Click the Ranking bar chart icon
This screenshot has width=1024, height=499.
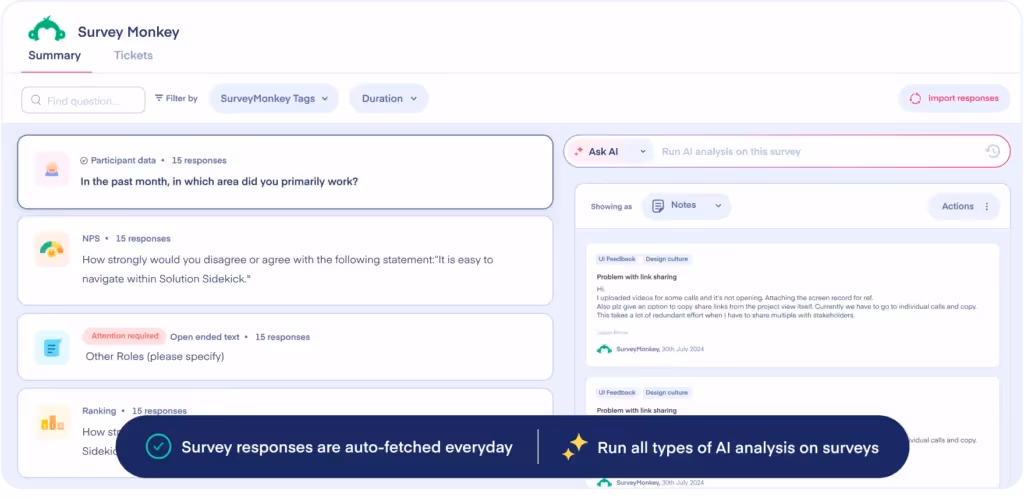coord(52,423)
